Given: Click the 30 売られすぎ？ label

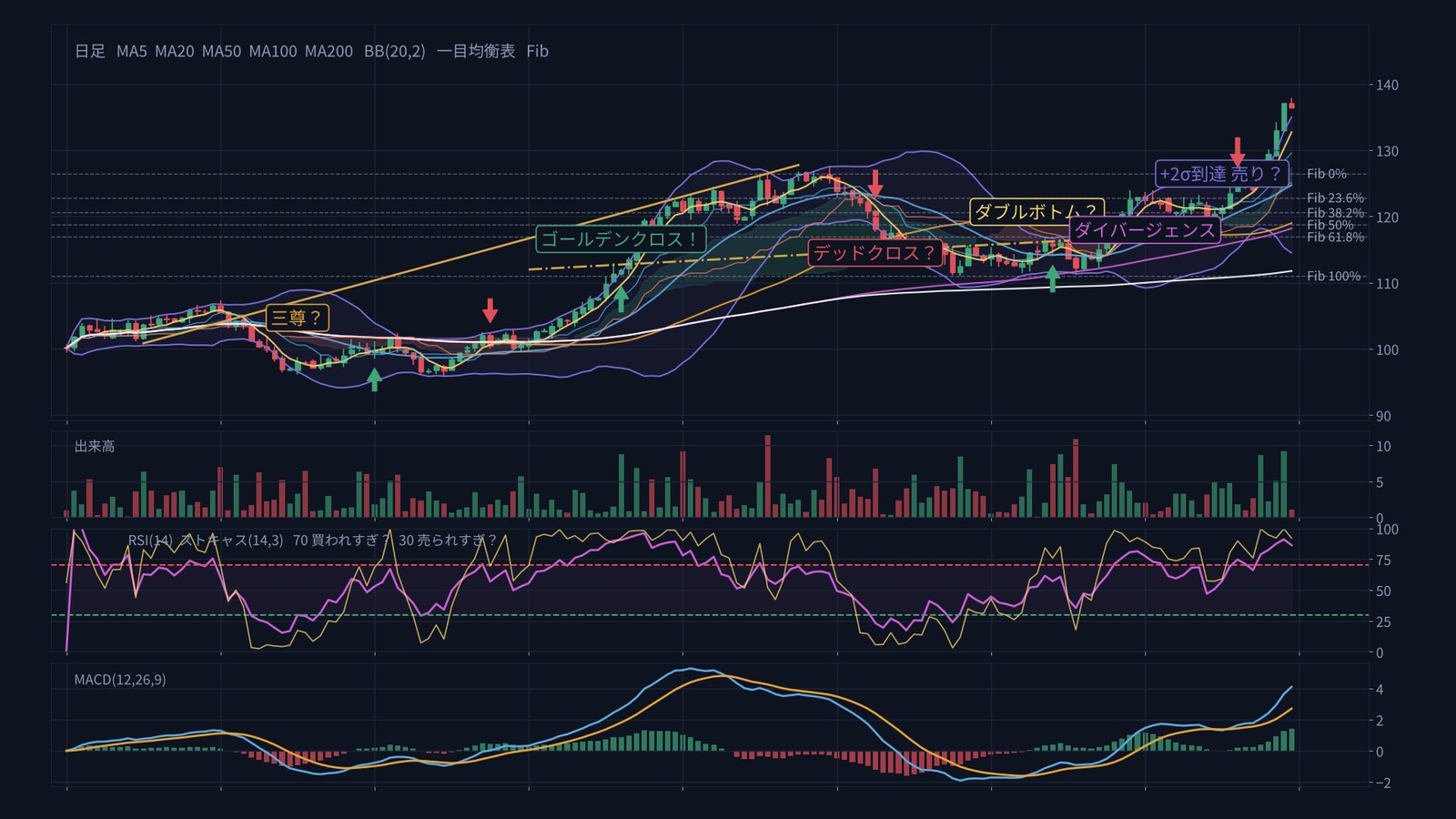Looking at the screenshot, I should [448, 541].
